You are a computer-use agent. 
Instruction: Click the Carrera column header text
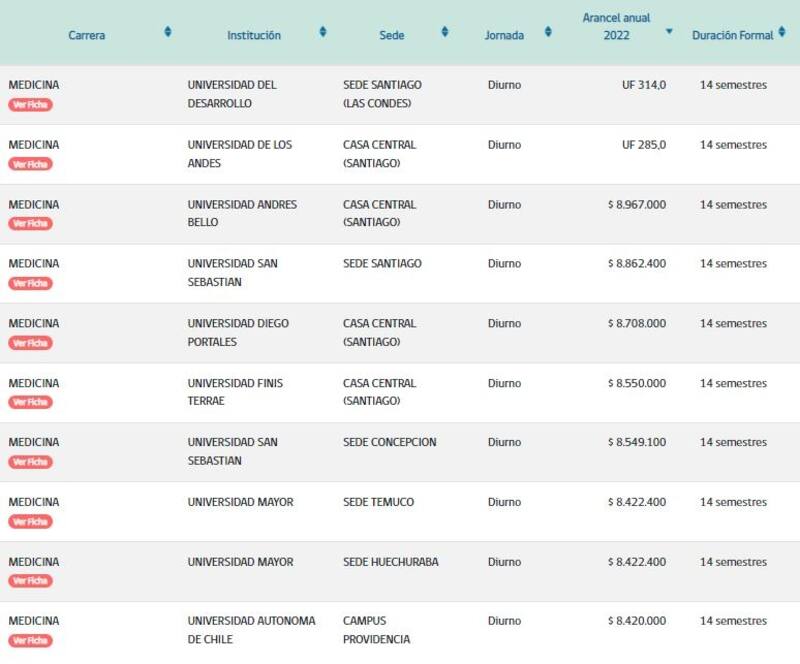(86, 35)
